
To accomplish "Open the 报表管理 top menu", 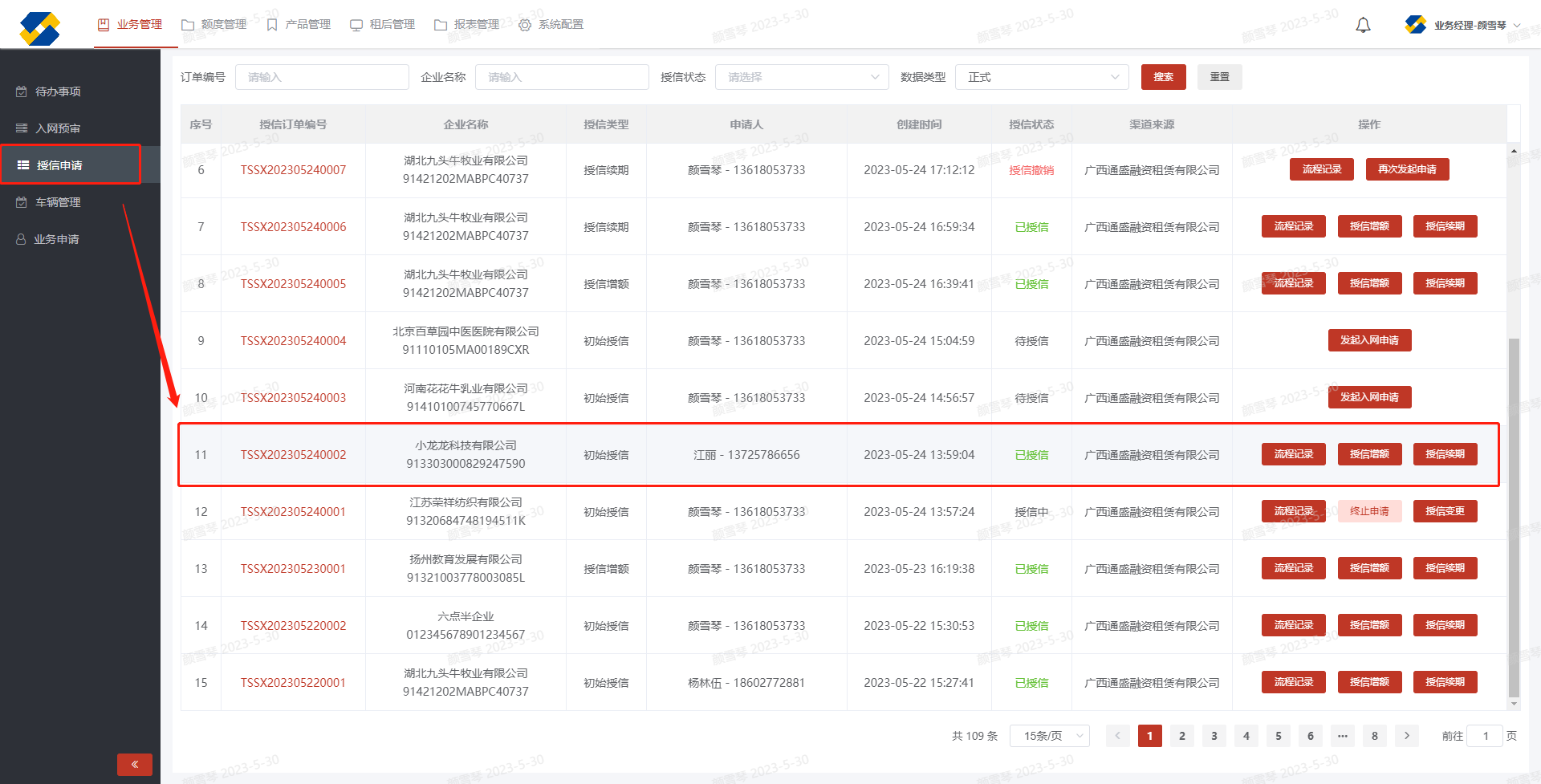I will tap(467, 25).
